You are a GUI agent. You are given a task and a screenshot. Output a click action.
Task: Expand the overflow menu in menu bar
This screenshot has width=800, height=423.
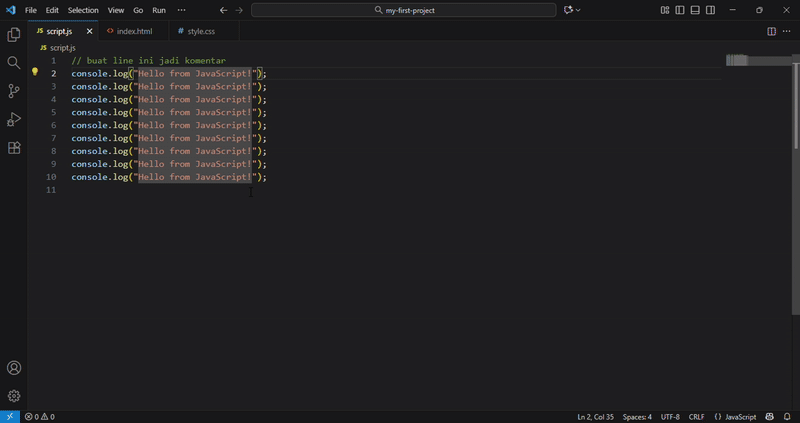coord(181,10)
